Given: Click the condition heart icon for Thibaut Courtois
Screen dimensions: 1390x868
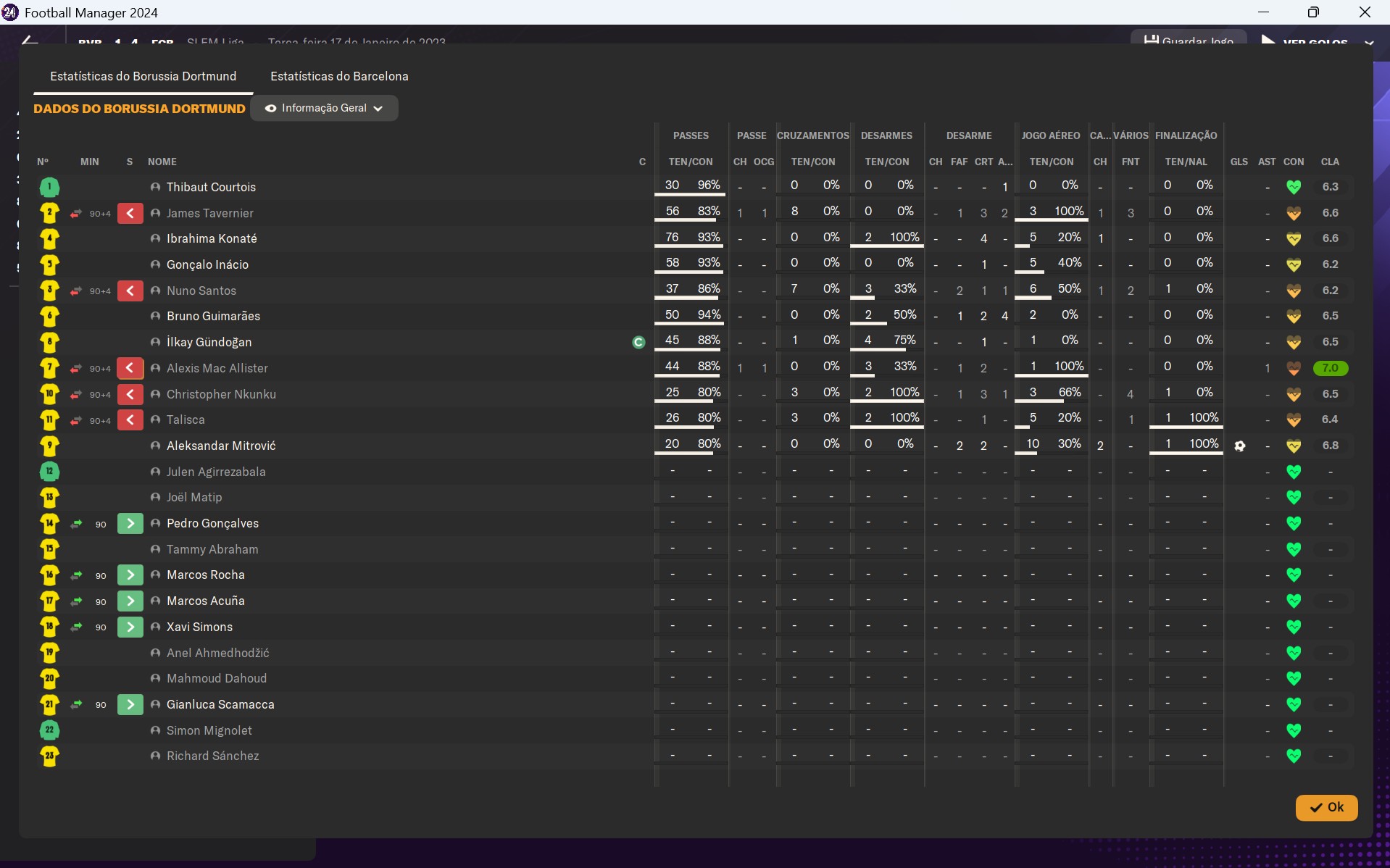Looking at the screenshot, I should [1294, 188].
